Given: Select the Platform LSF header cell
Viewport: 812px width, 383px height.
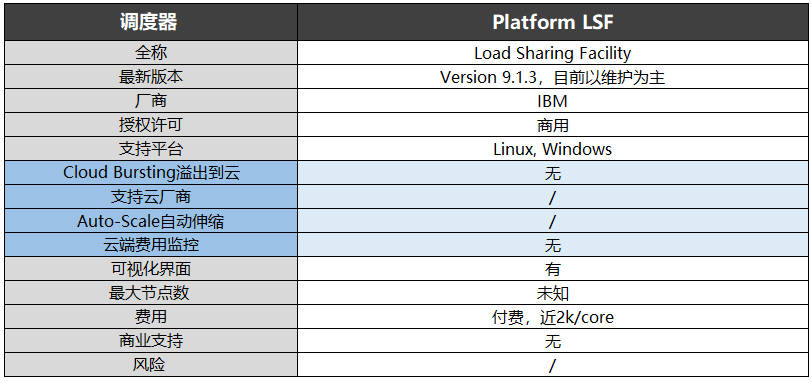Looking at the screenshot, I should pos(552,22).
